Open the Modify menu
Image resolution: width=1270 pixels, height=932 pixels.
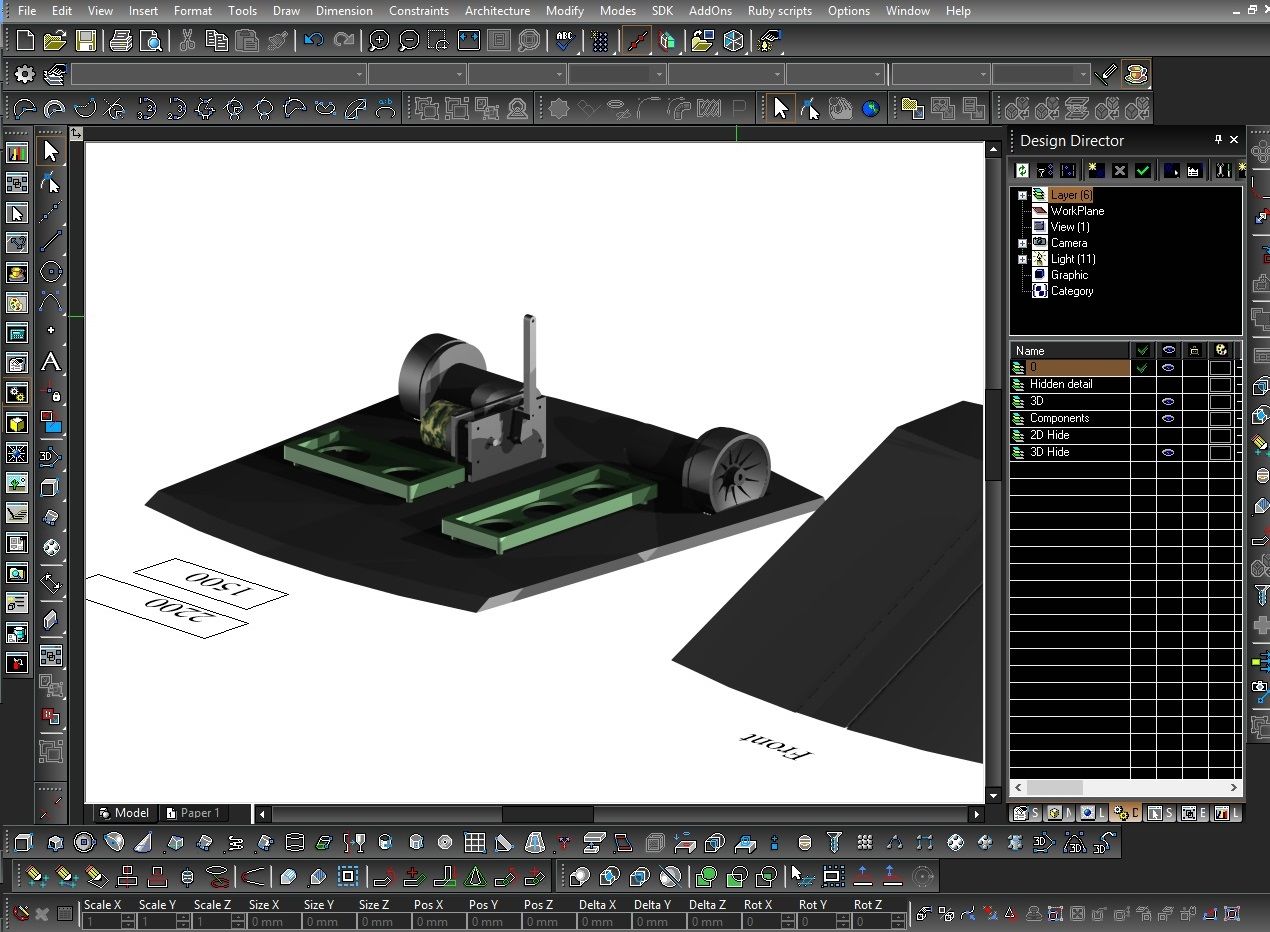click(x=564, y=11)
